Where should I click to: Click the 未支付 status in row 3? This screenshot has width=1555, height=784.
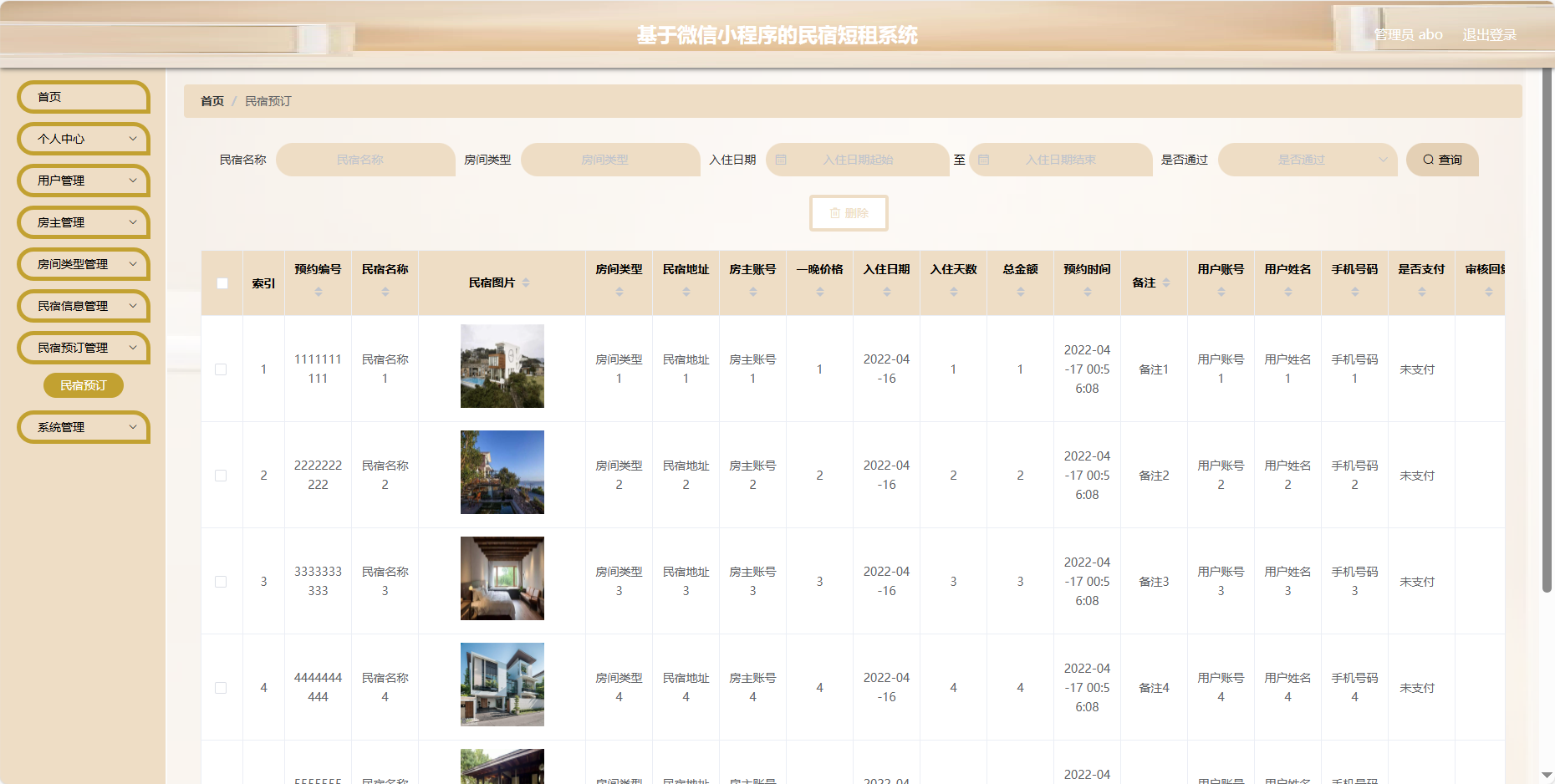point(1417,582)
